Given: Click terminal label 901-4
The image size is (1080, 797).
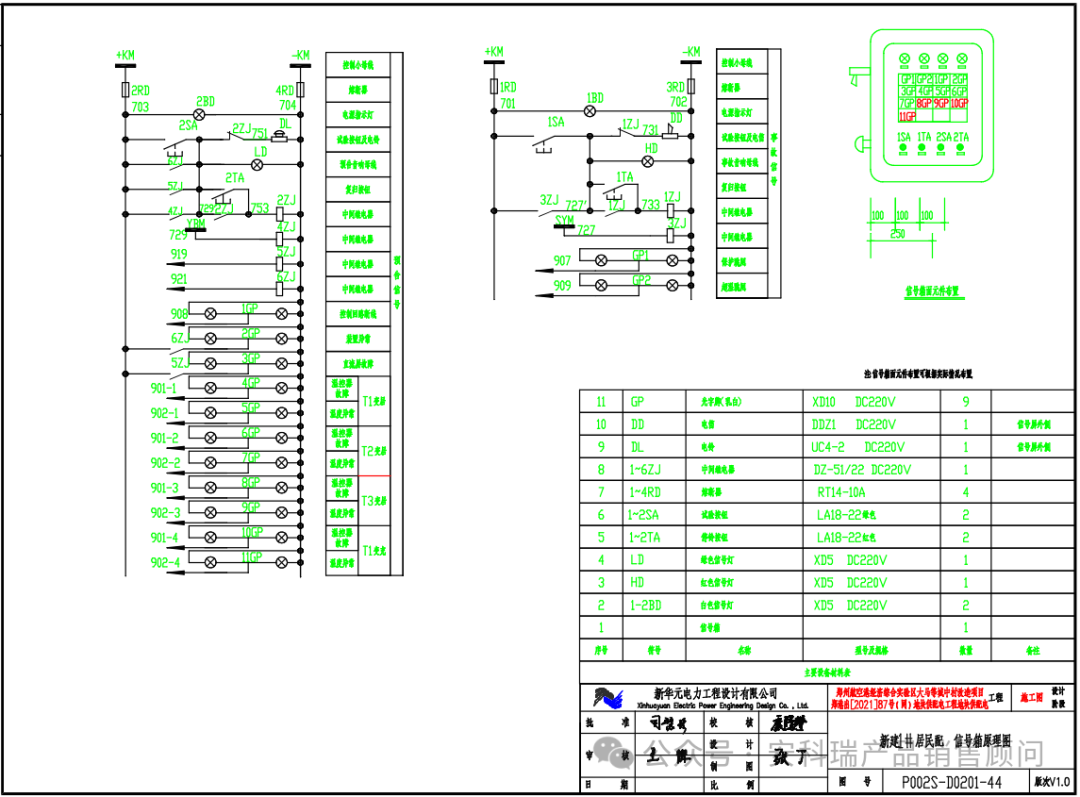Looking at the screenshot, I should tap(165, 538).
